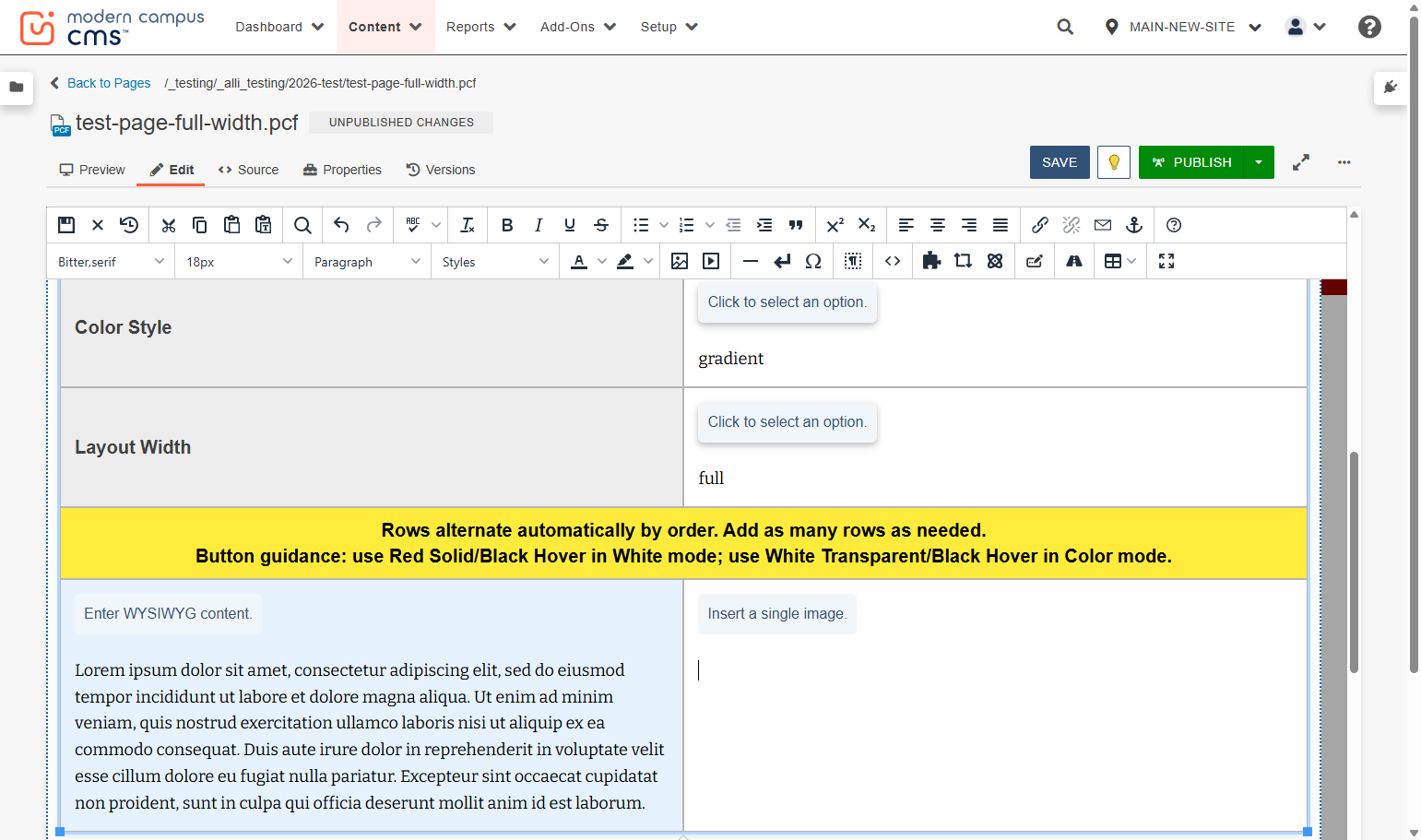Viewport: 1421px width, 840px height.
Task: Click the Undo arrow icon
Action: pos(341,225)
